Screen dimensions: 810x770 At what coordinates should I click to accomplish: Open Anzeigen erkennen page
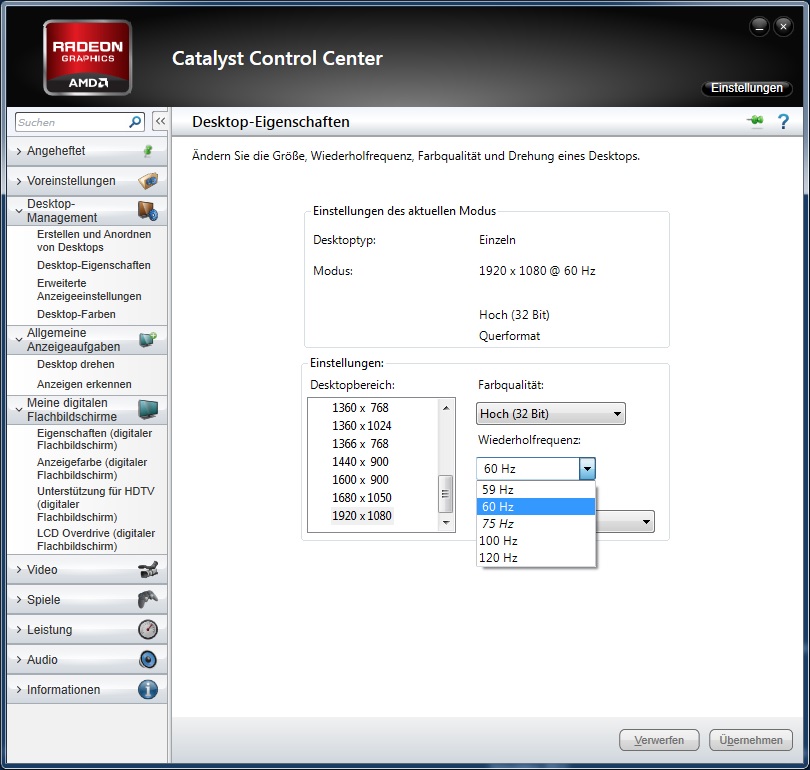[84, 384]
